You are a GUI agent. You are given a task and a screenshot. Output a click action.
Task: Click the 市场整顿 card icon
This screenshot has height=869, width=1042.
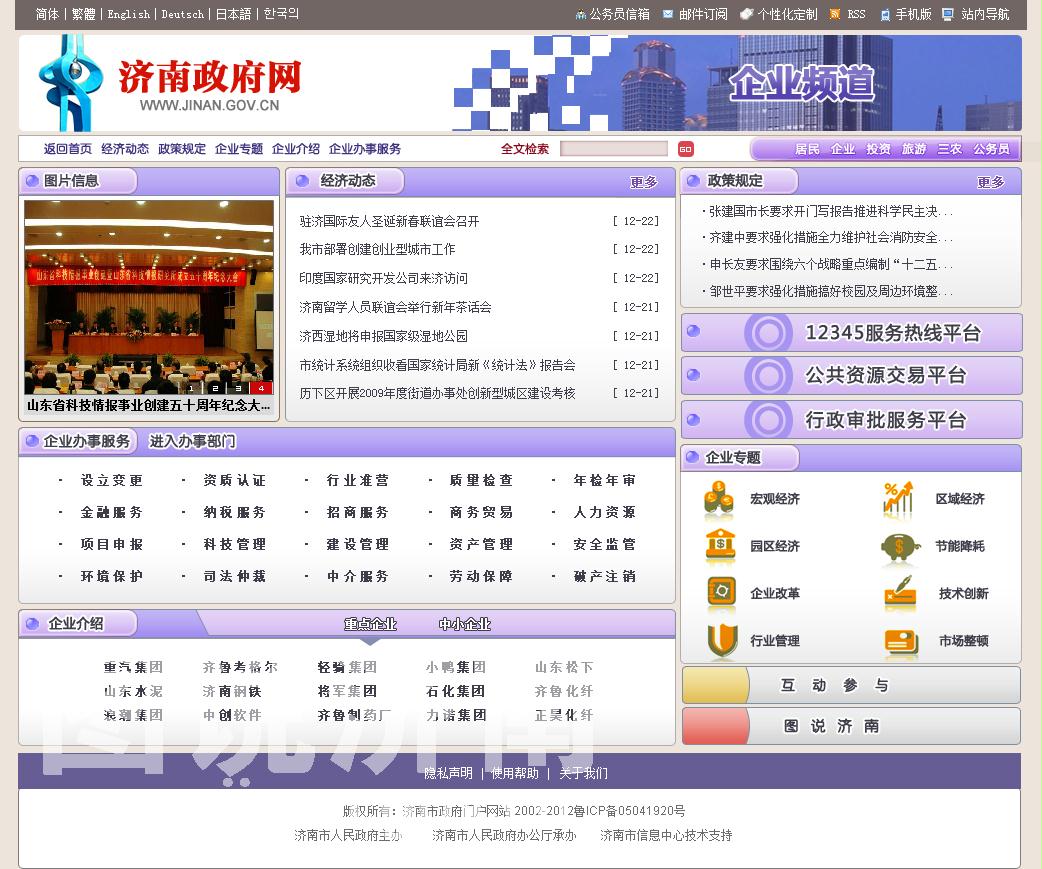(x=901, y=641)
